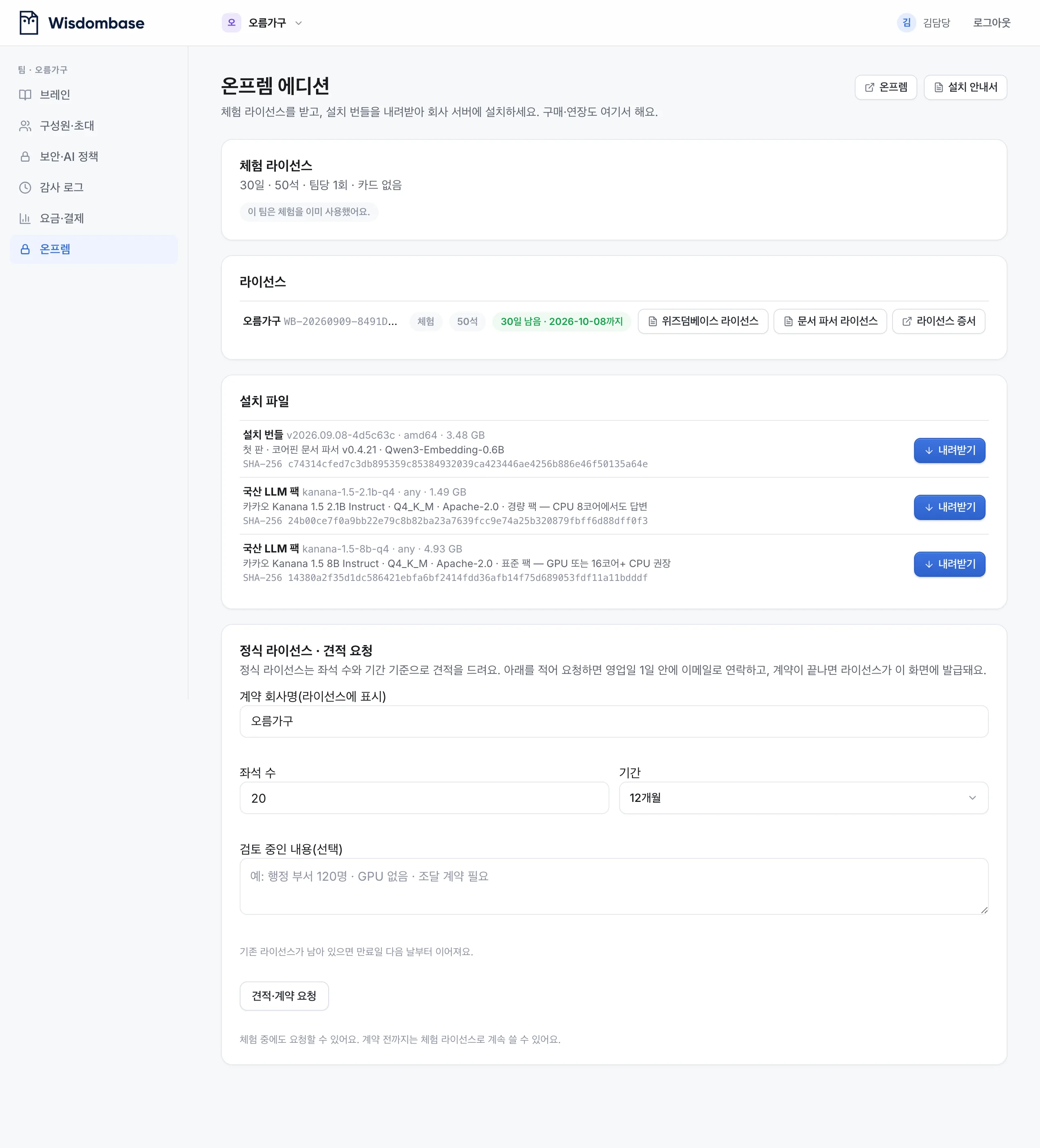The width and height of the screenshot is (1040, 1148).
Task: Open the 오름가구 team switcher dropdown
Action: pyautogui.click(x=262, y=23)
